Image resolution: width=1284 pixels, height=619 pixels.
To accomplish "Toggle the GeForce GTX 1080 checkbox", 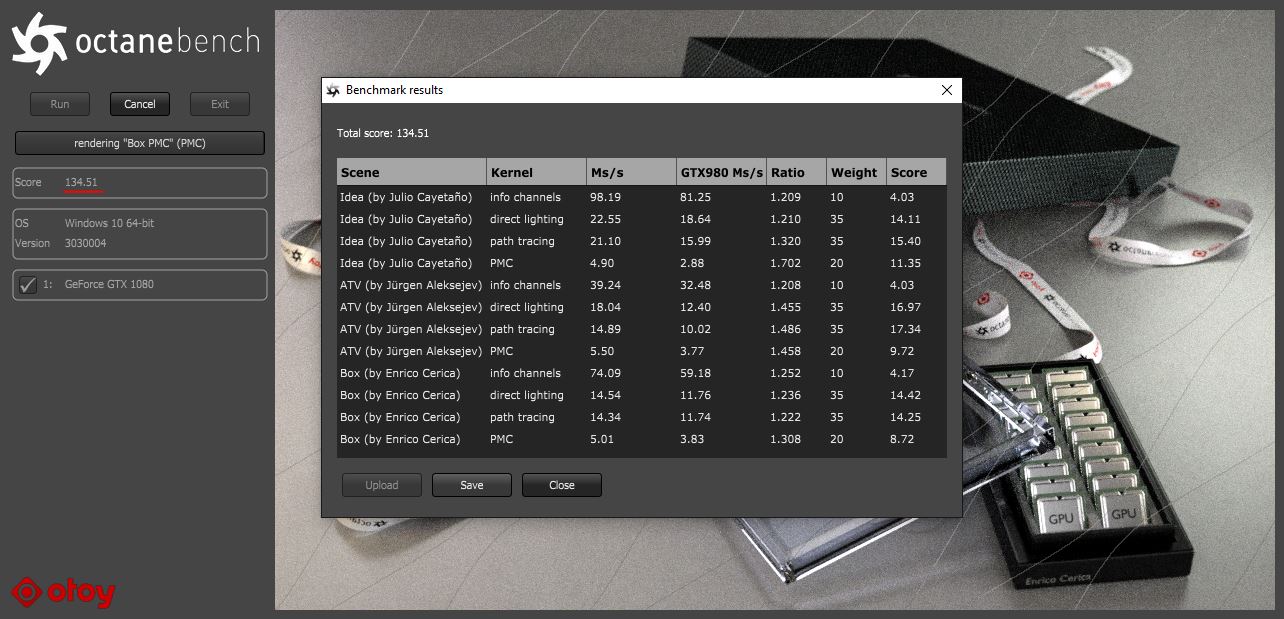I will coord(28,284).
